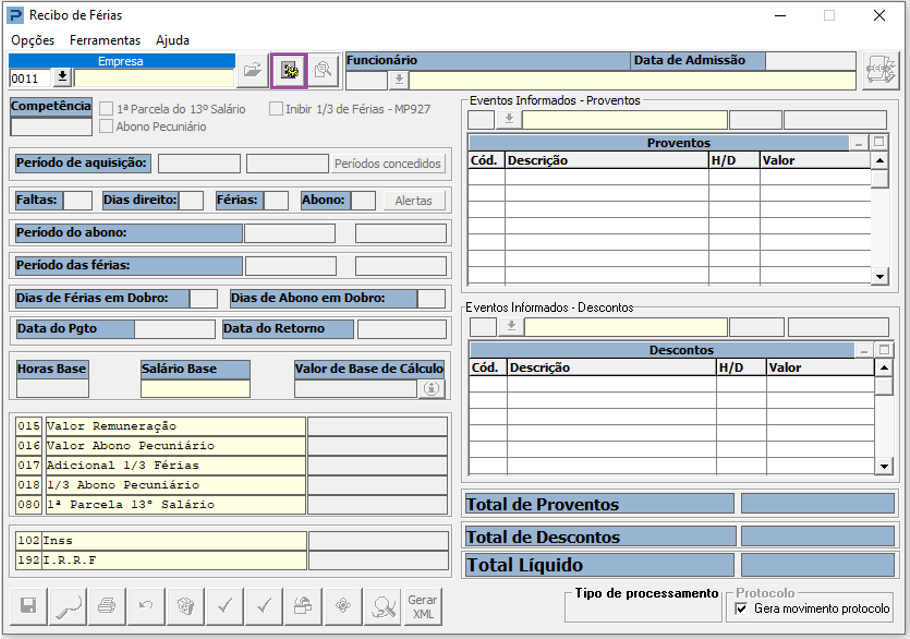This screenshot has height=639, width=910.
Task: Click Proventos grid scroll down arrow
Action: (x=880, y=276)
